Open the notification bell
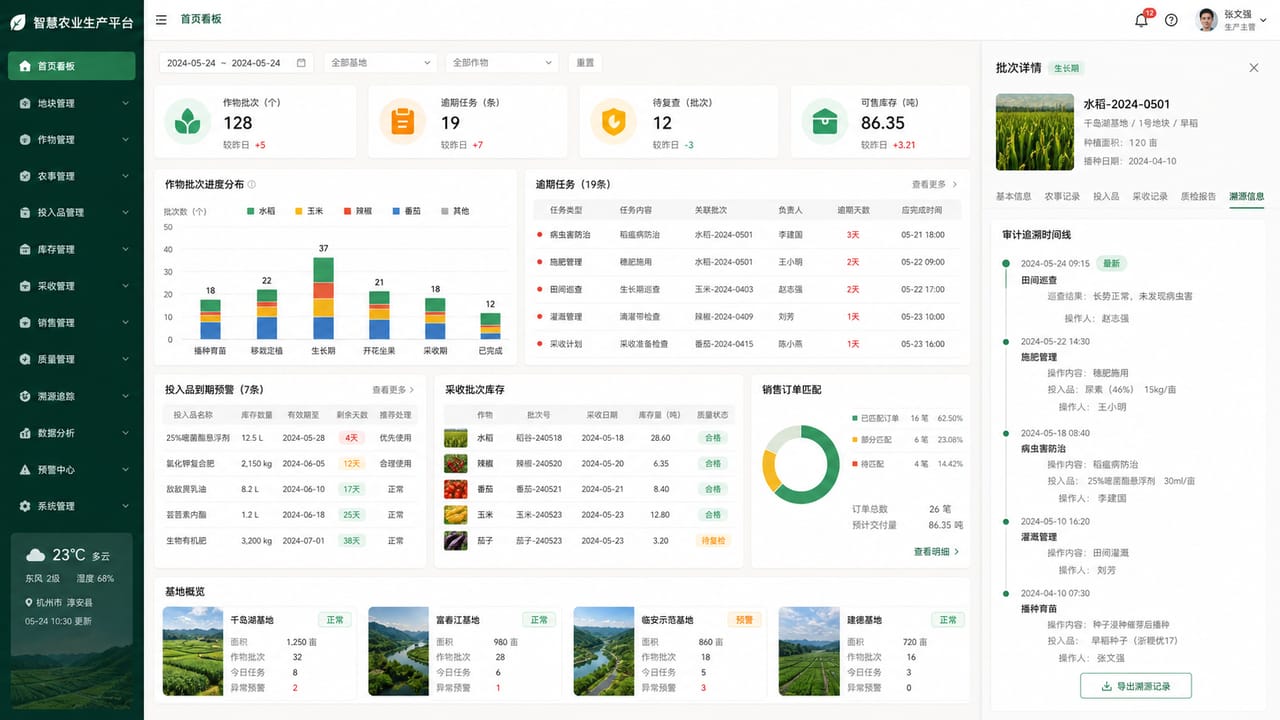 coord(1141,20)
